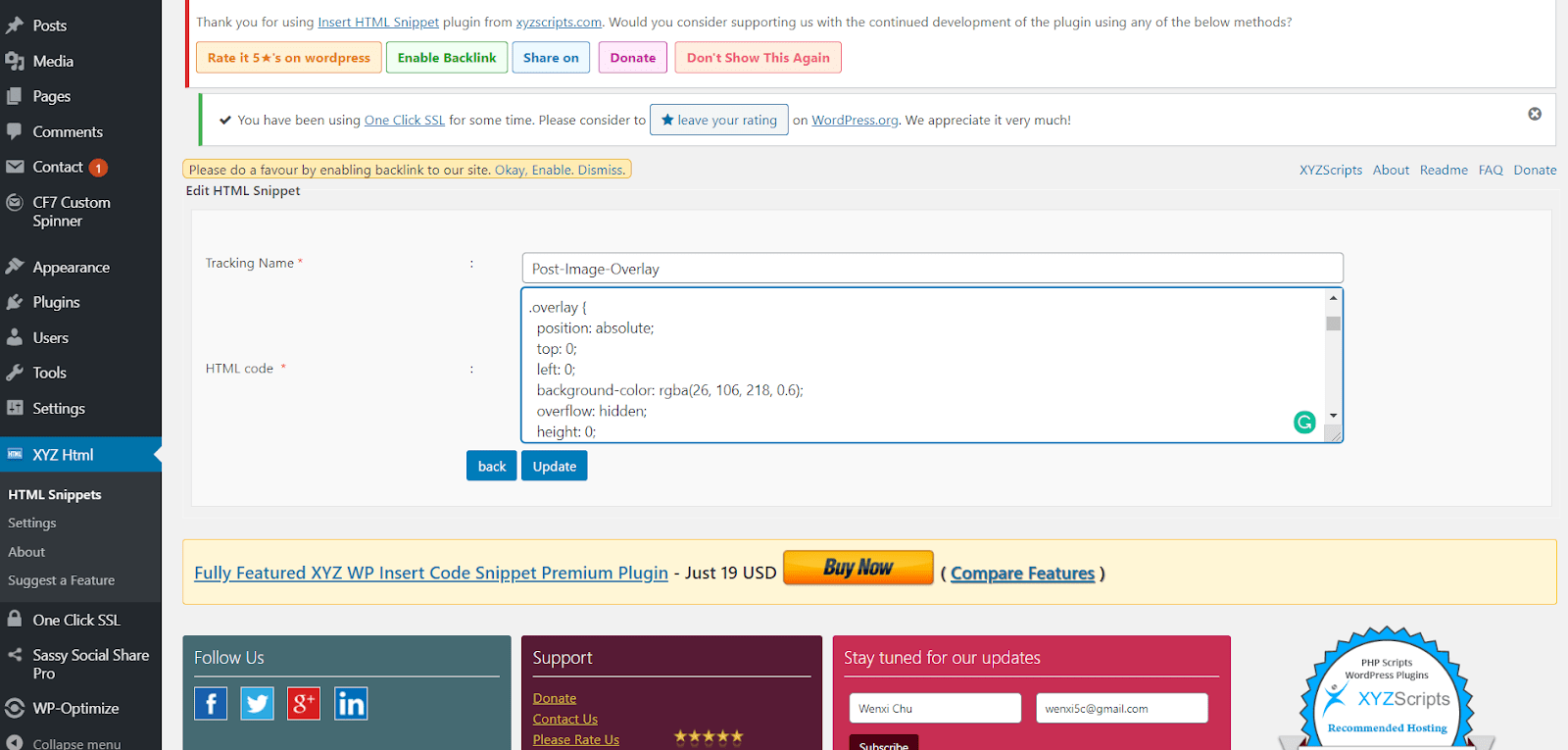Dismiss the One Click SSL rating notice
The height and width of the screenshot is (750, 1568).
1535,114
